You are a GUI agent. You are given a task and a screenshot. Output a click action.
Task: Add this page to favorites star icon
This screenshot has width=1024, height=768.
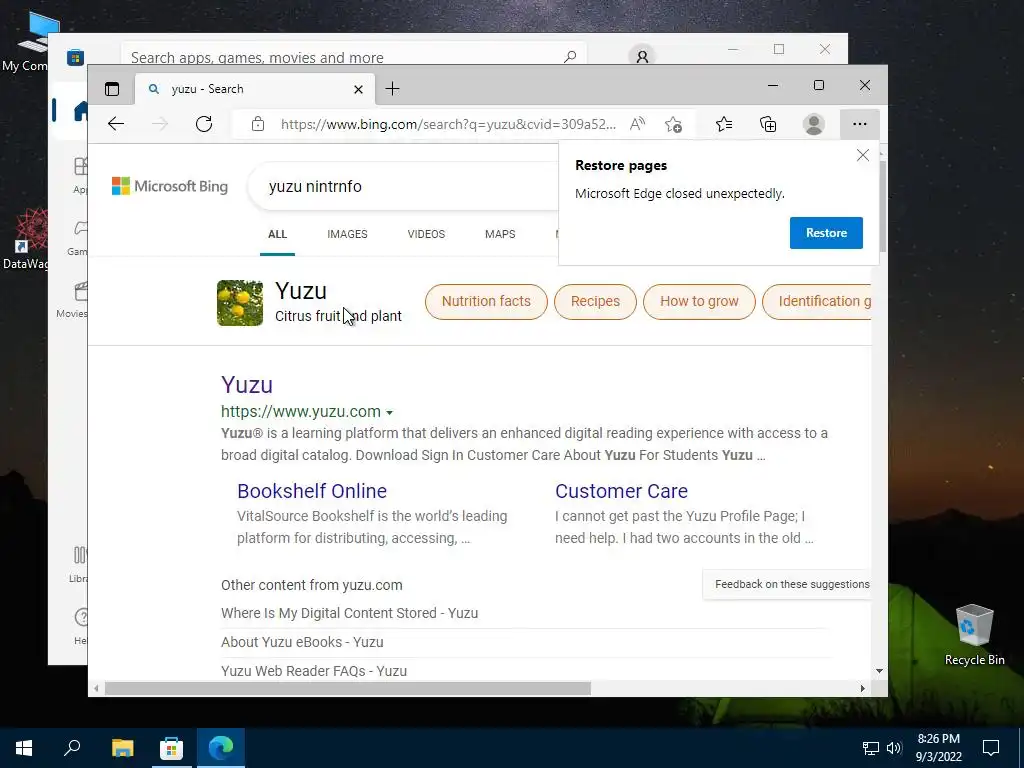673,124
